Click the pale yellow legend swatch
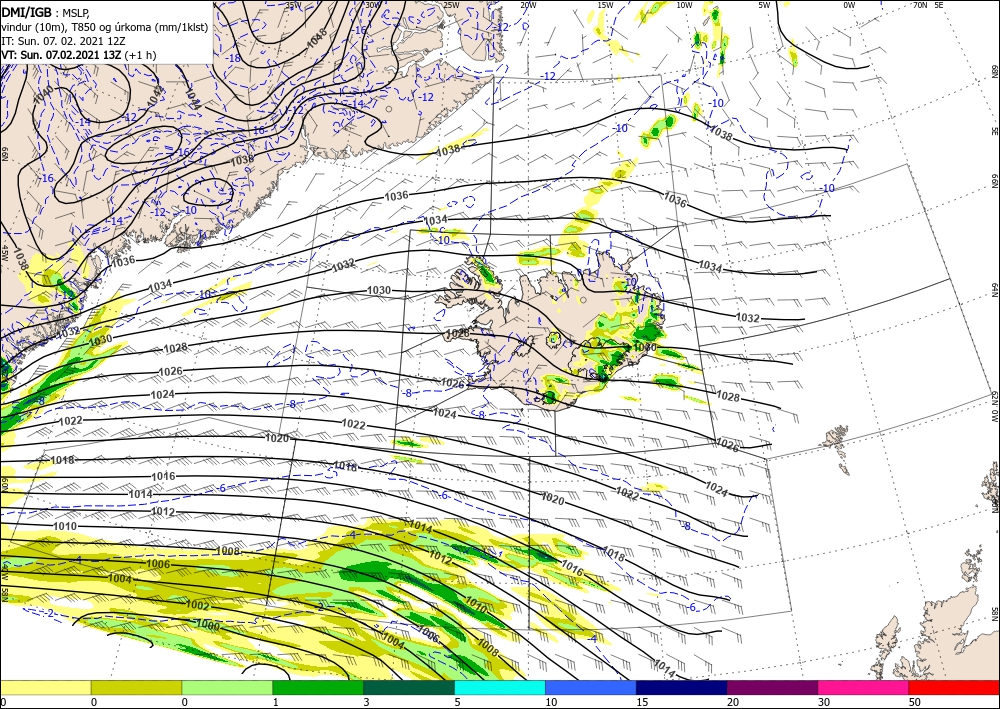This screenshot has height=709, width=1000. pos(45,688)
